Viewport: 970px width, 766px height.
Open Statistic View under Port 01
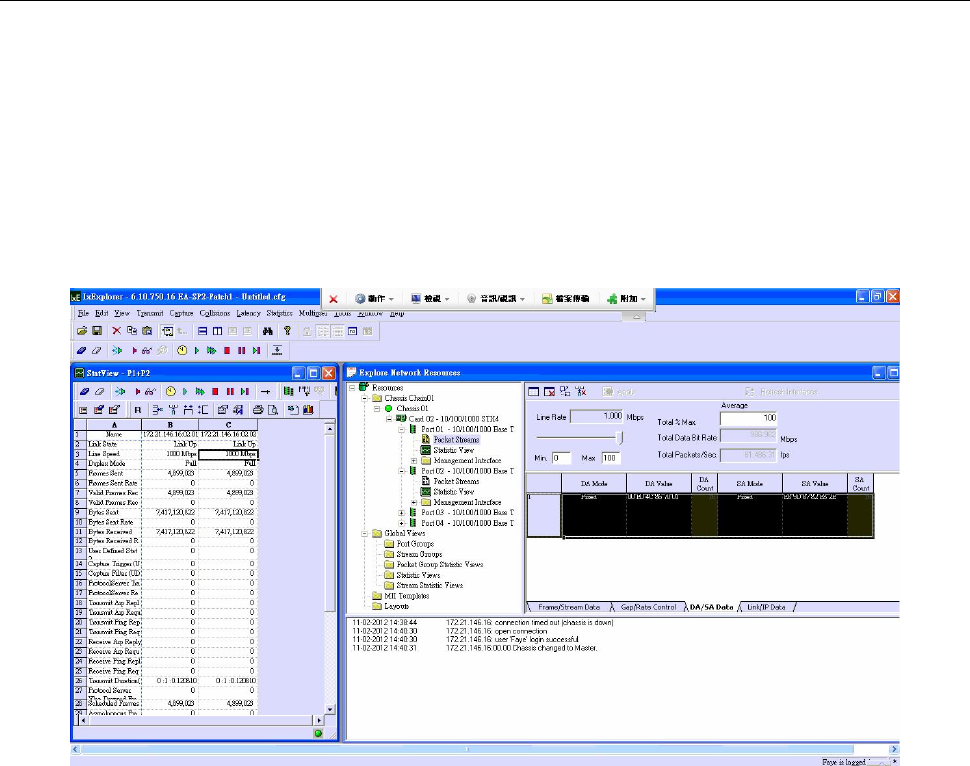tap(452, 449)
